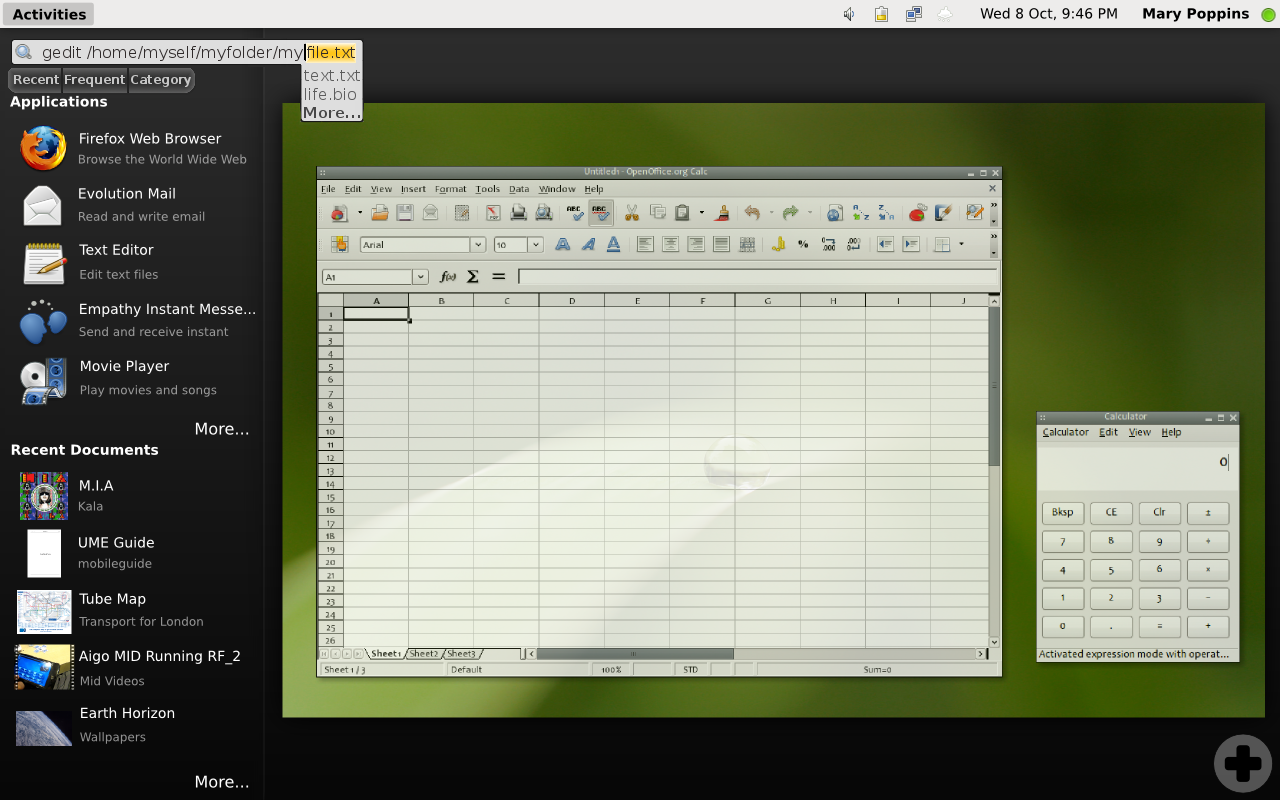Open the Data menu in Calc

pyautogui.click(x=519, y=189)
